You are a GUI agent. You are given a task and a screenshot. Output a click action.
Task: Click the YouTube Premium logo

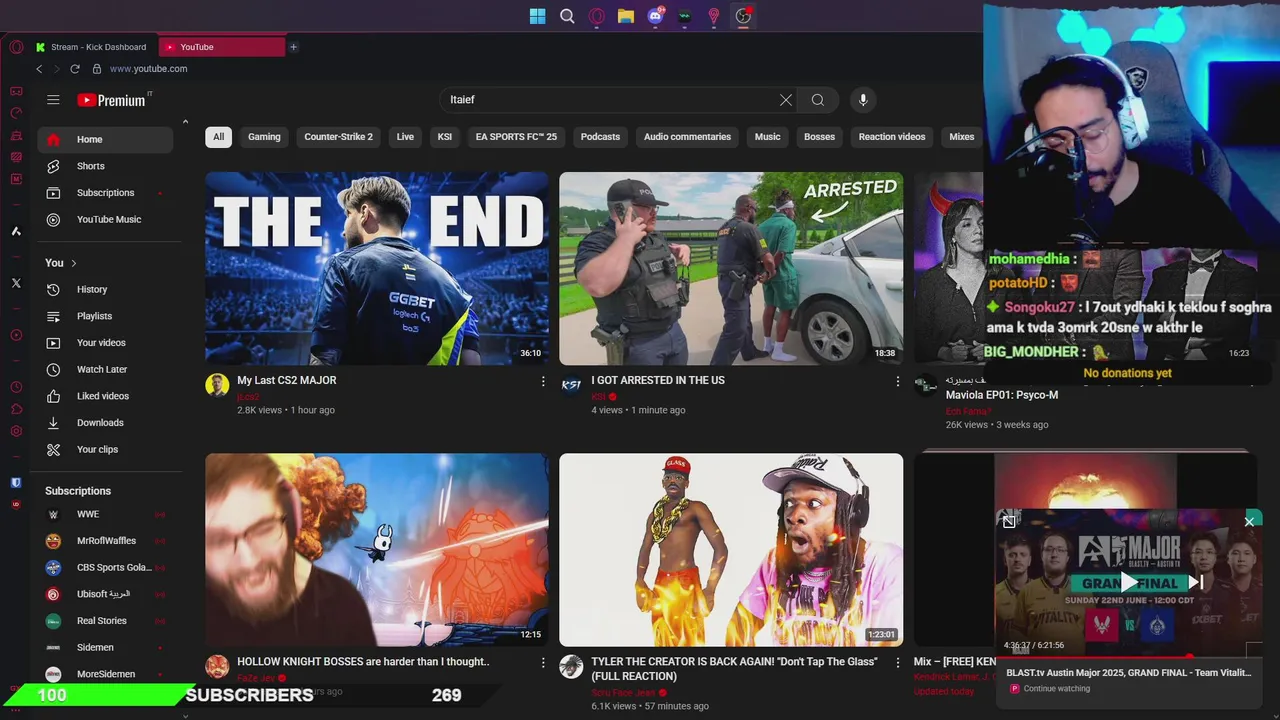coord(111,100)
